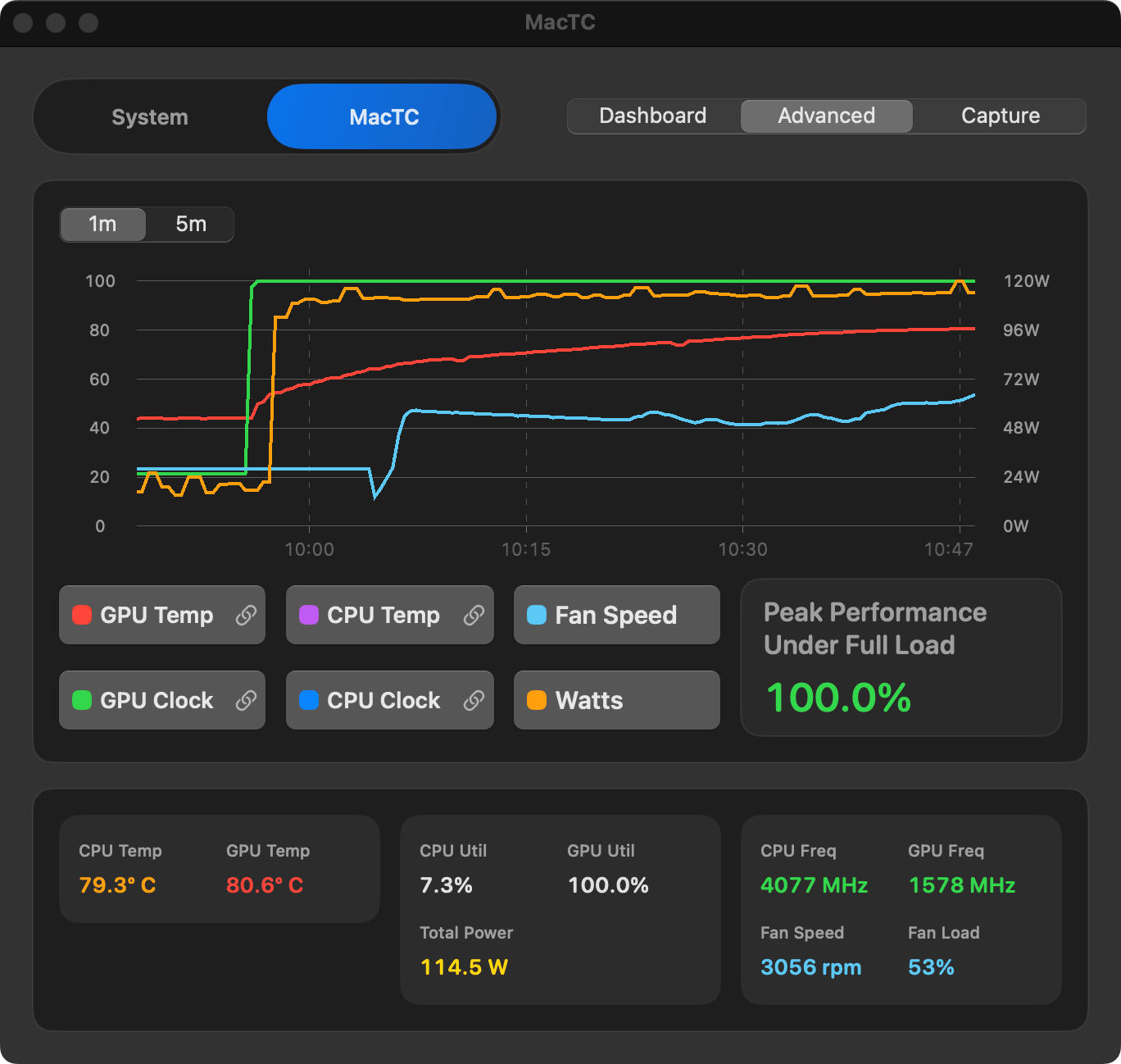Switch time range to 5m
Image resolution: width=1121 pixels, height=1064 pixels.
189,224
